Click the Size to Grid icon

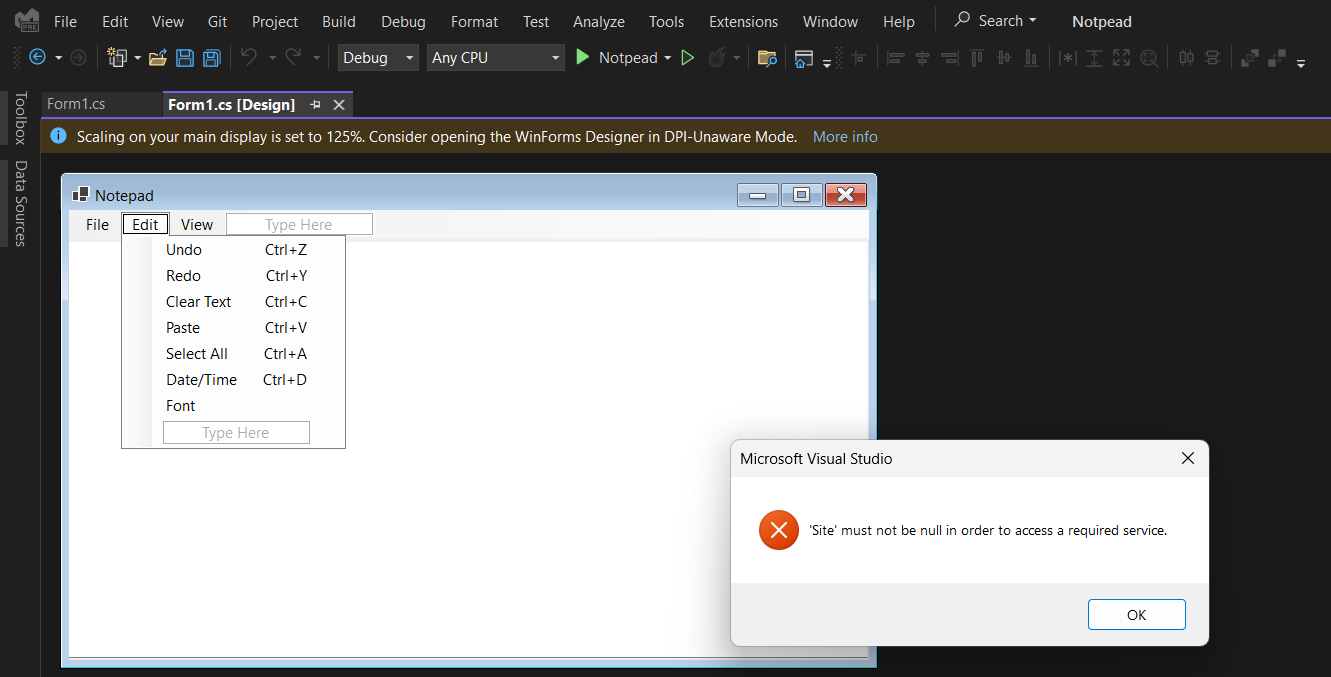(1149, 58)
